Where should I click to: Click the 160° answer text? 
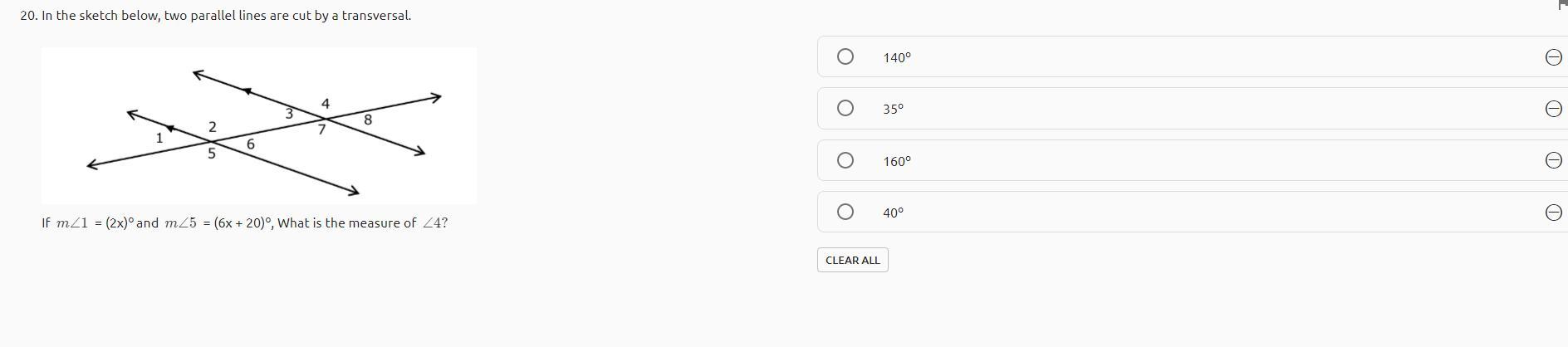tap(896, 162)
